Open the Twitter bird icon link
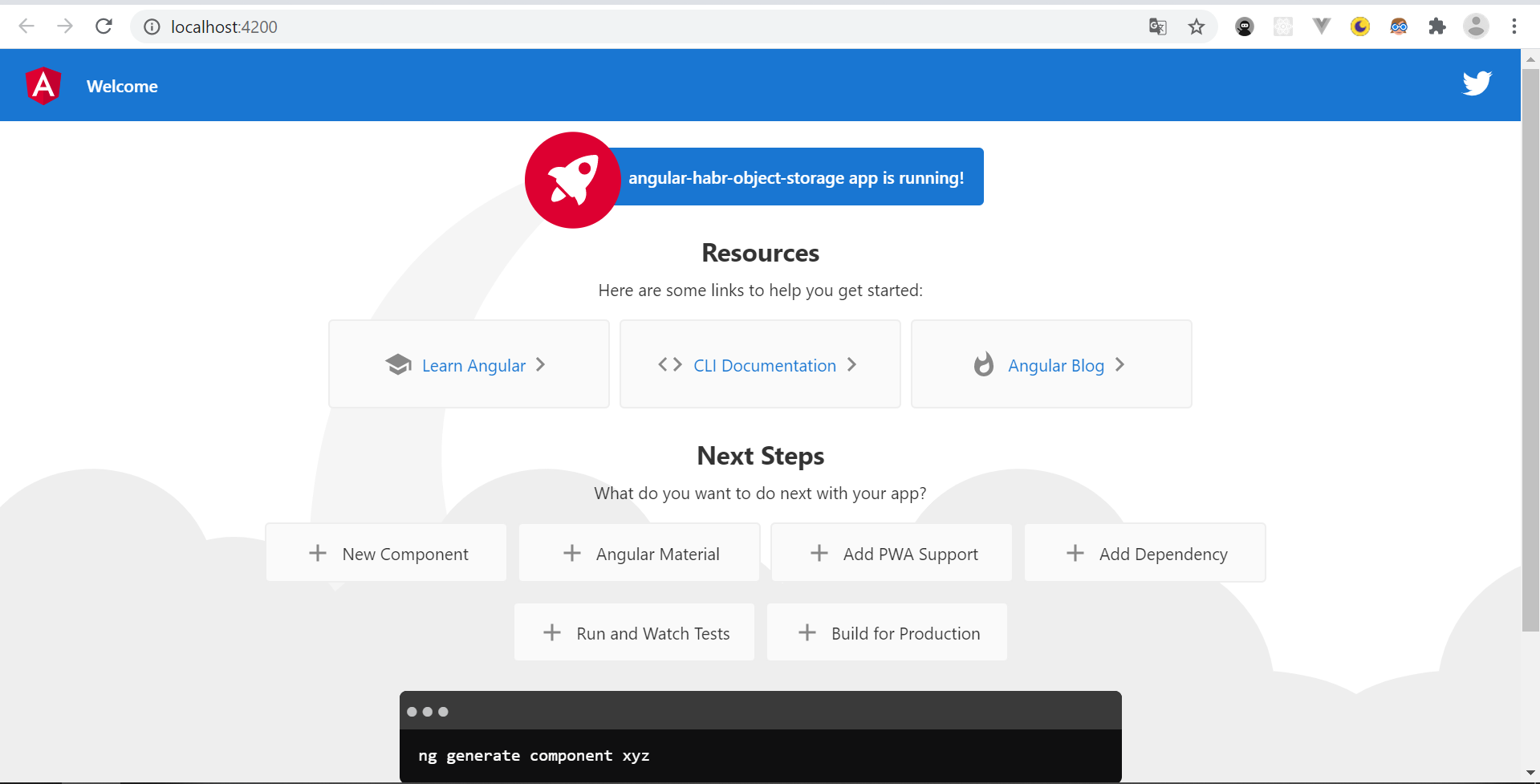The height and width of the screenshot is (784, 1540). coord(1477,83)
